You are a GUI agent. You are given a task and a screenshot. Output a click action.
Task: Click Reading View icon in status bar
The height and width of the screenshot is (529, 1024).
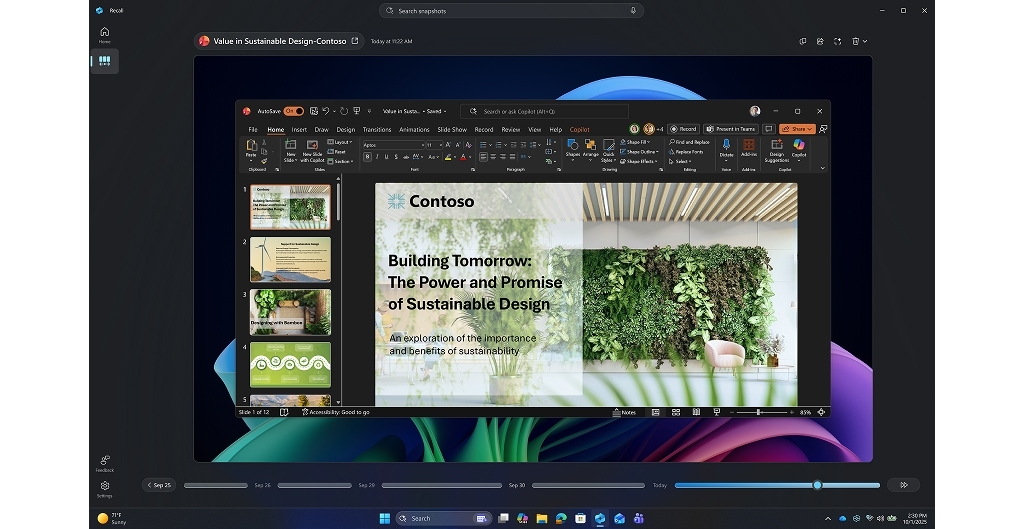(696, 412)
